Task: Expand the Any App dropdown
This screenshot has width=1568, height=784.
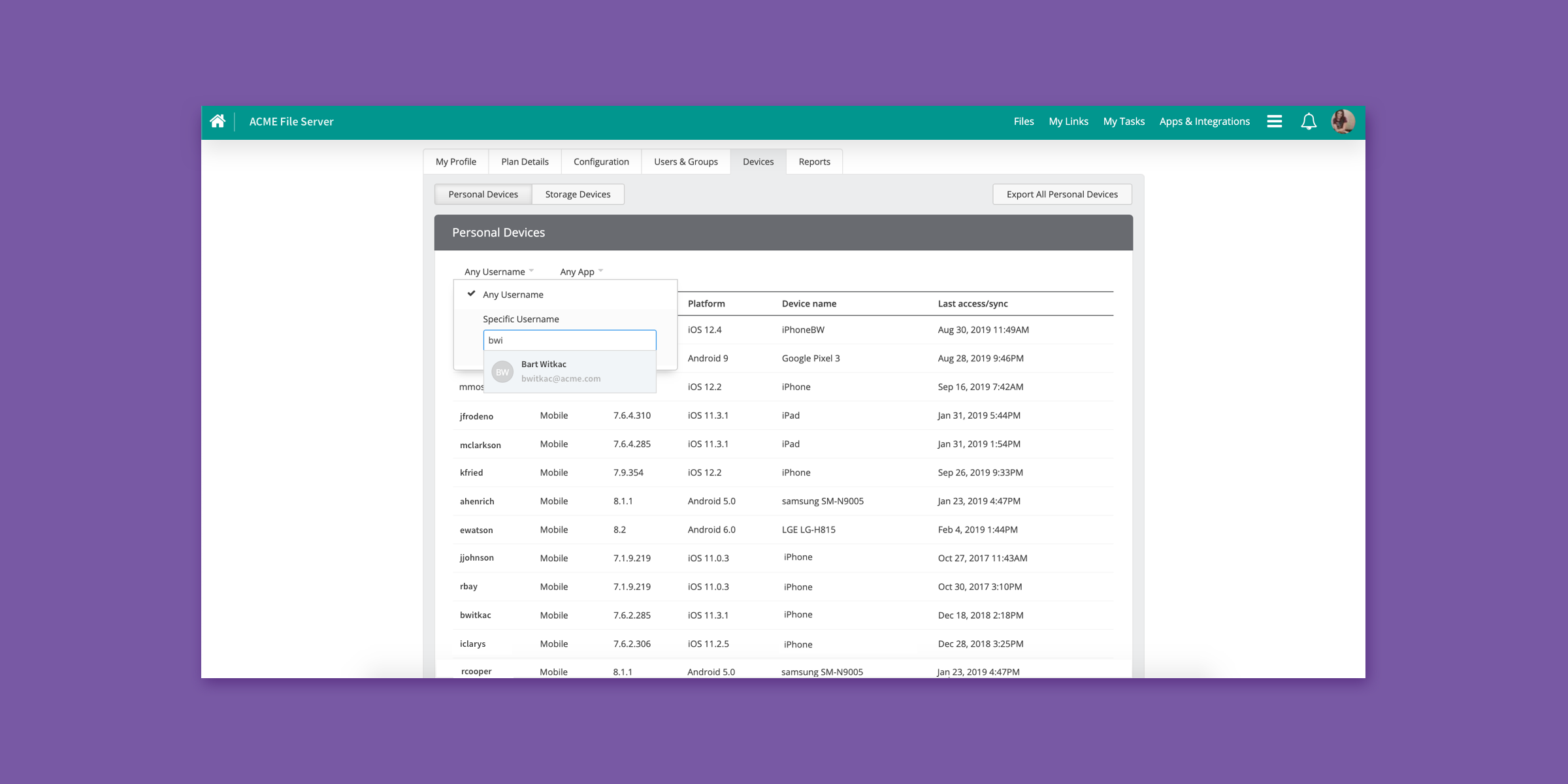Action: 581,272
